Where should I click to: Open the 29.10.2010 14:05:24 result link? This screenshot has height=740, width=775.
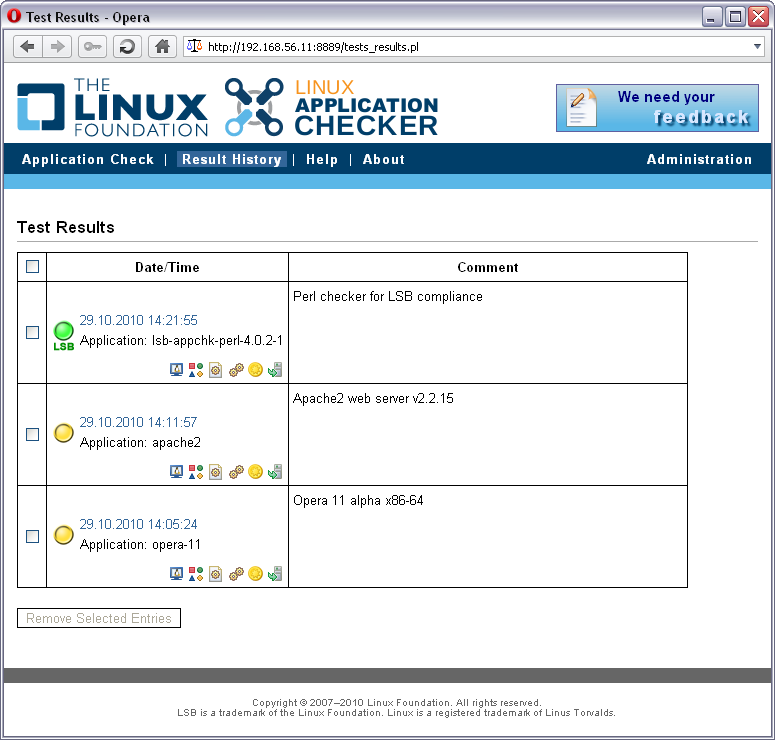point(138,524)
